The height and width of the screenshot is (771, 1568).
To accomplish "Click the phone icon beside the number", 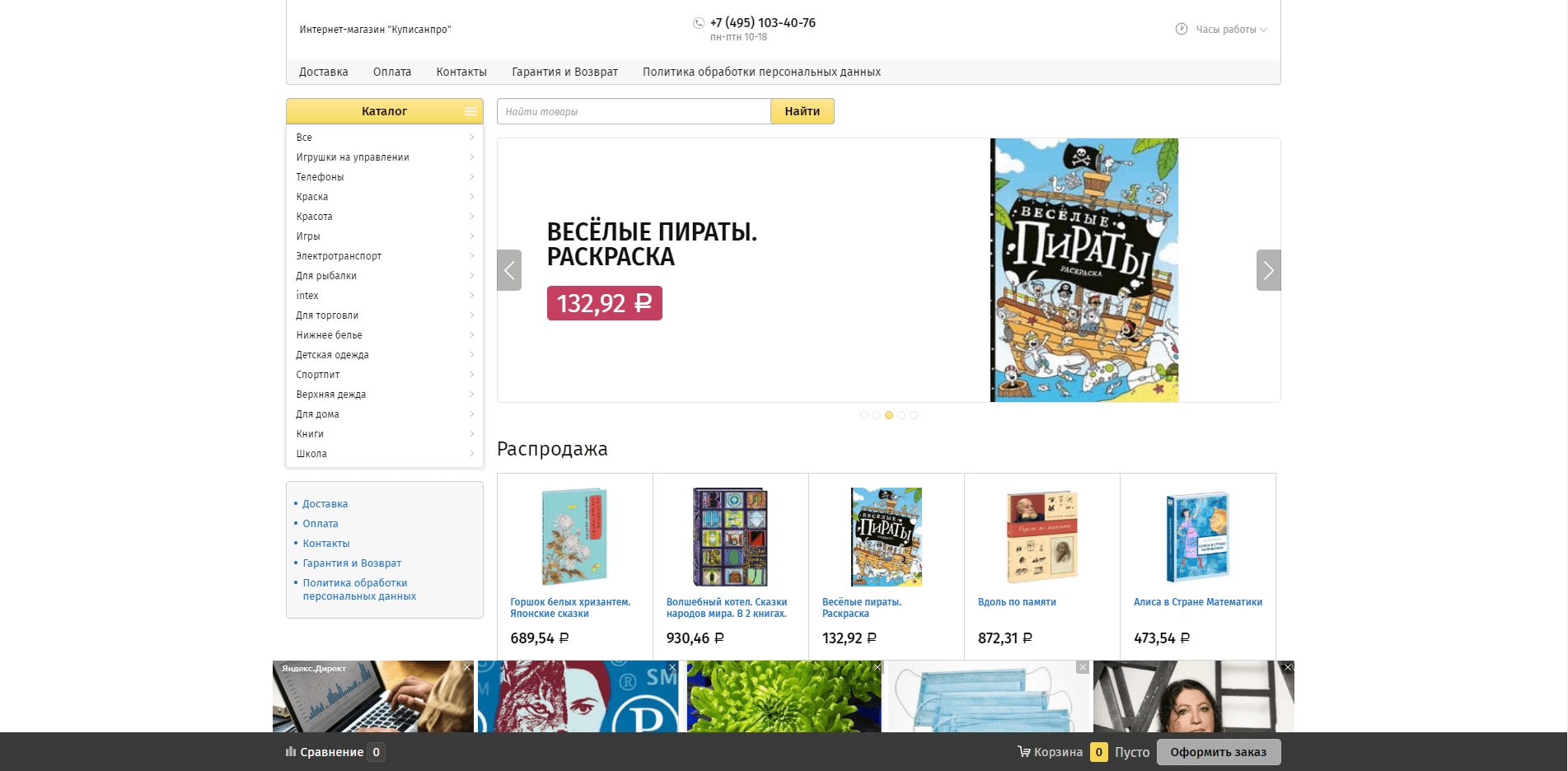I will pos(699,23).
